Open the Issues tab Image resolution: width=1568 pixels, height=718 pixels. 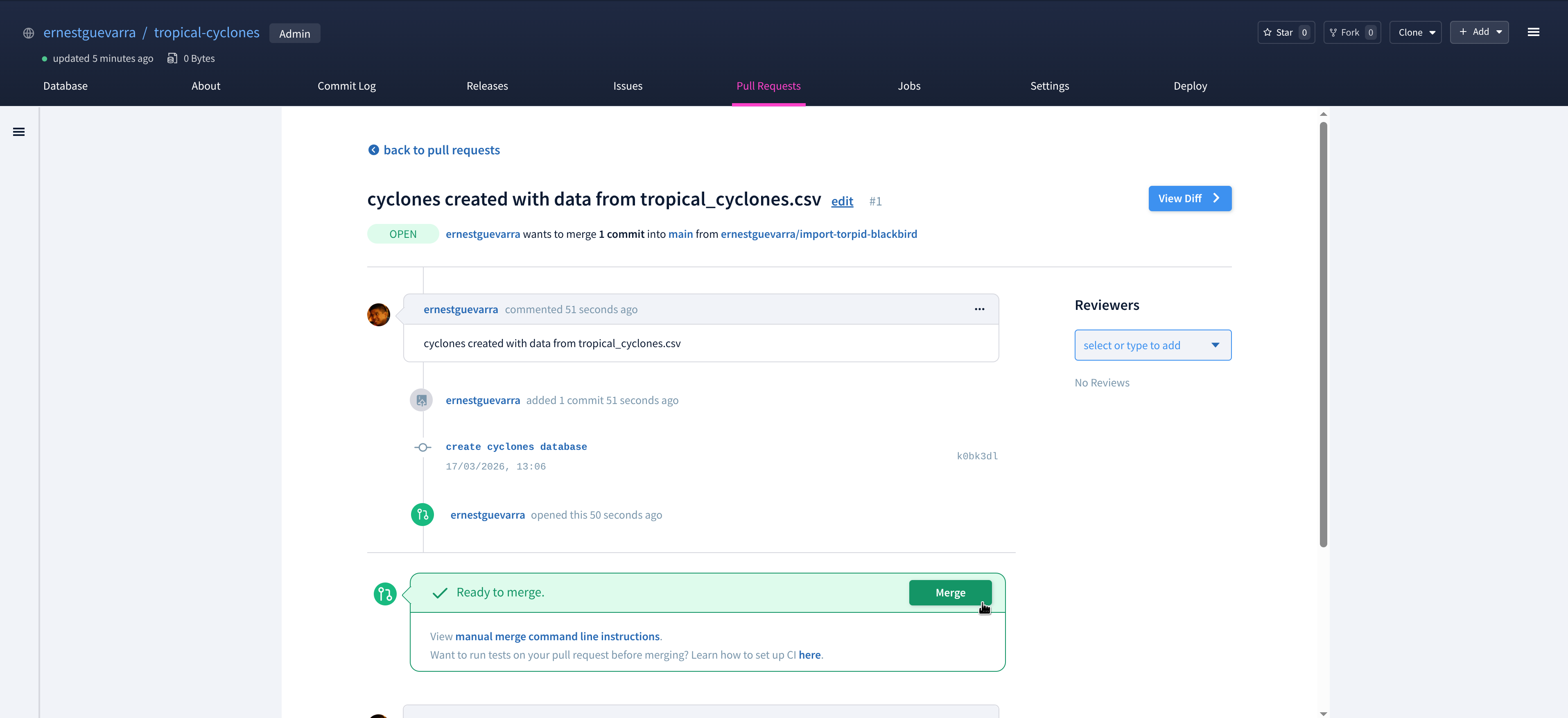(x=628, y=86)
